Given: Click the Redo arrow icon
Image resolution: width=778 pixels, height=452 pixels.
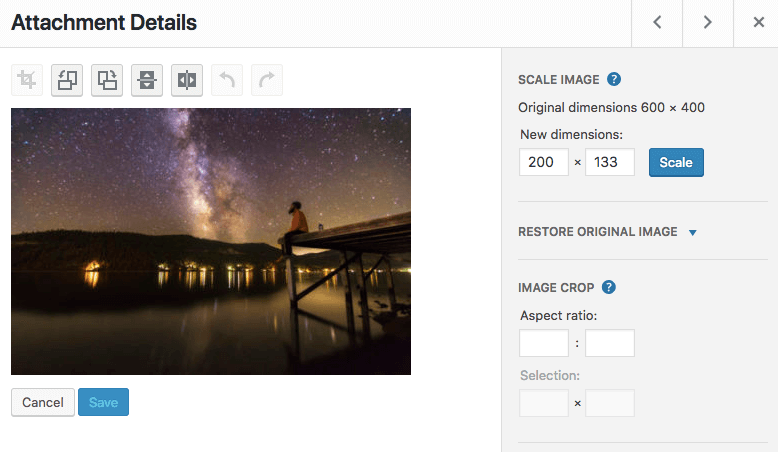Looking at the screenshot, I should tap(267, 80).
